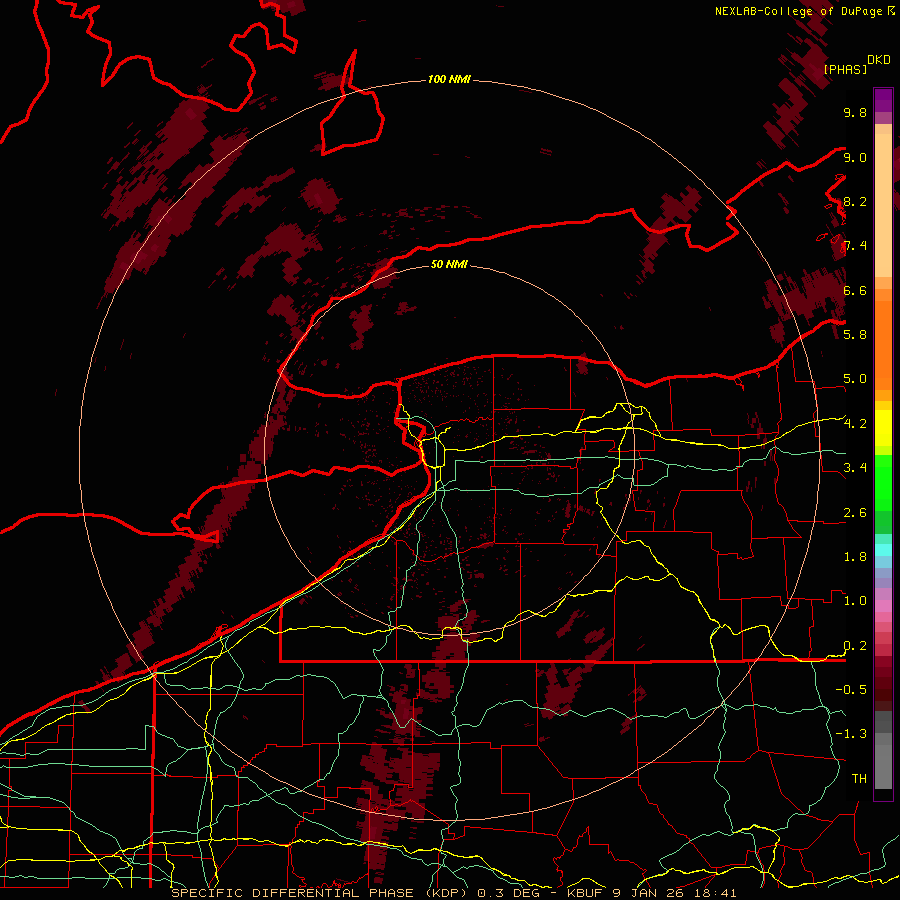Click the 8.2 scale value
900x900 pixels.
click(x=855, y=201)
